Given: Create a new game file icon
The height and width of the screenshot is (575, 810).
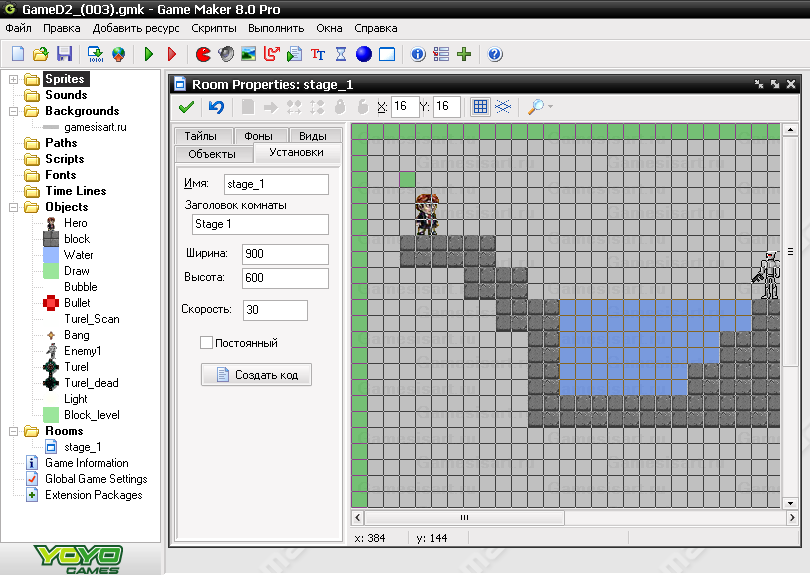Looking at the screenshot, I should tap(18, 54).
